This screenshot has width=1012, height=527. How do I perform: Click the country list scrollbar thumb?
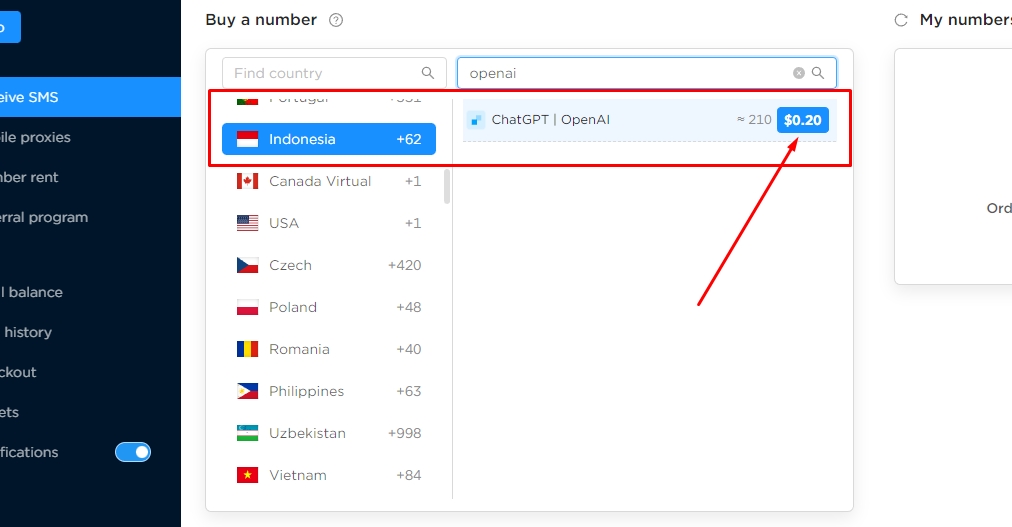click(447, 186)
